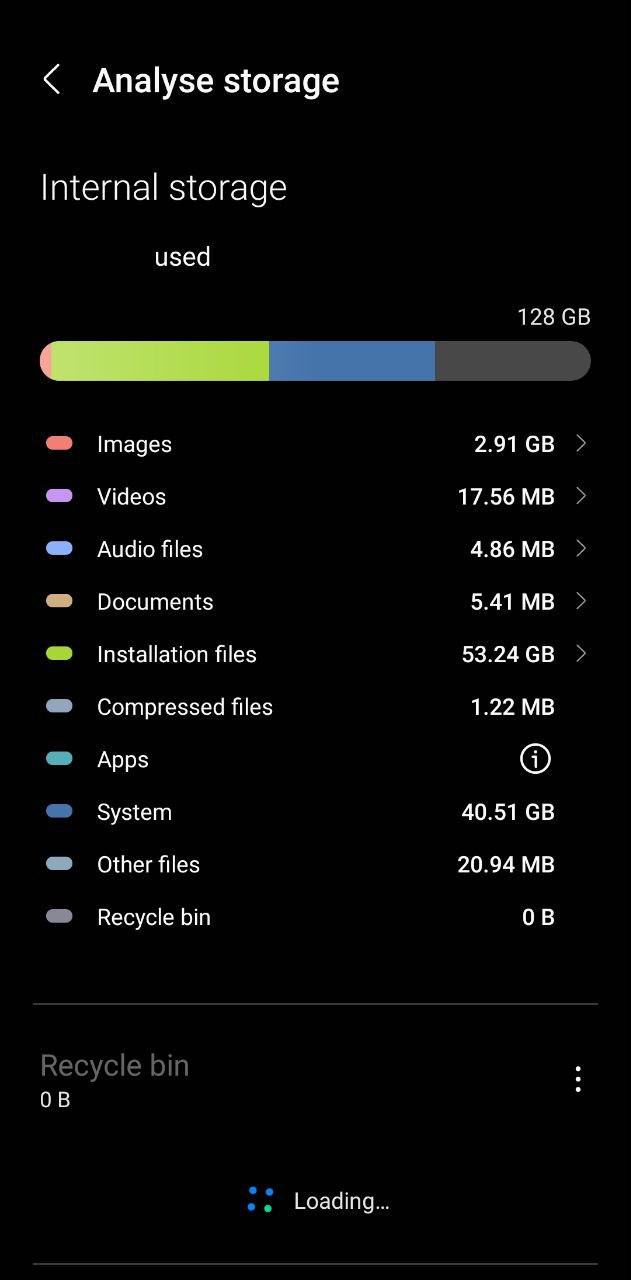Open Apps info icon
Image resolution: width=631 pixels, height=1280 pixels.
pos(535,759)
